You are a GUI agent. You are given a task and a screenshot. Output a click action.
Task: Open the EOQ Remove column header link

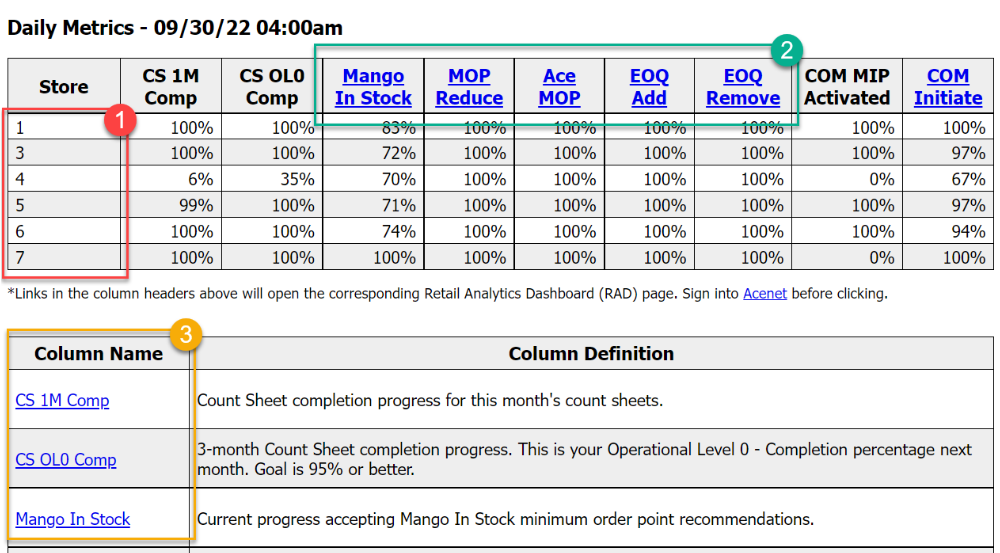743,87
